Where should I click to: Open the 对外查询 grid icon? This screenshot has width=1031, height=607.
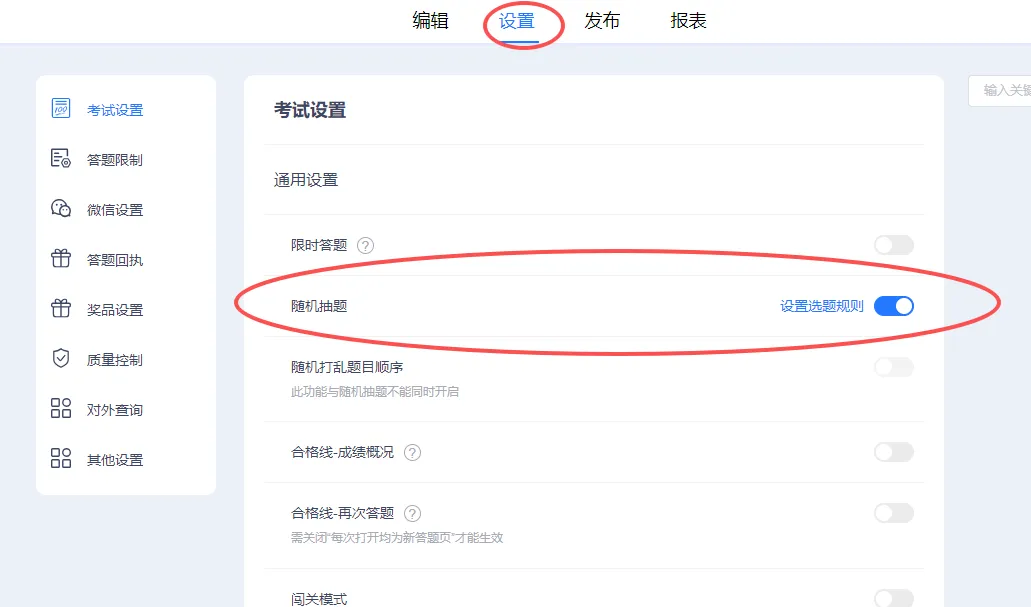[60, 408]
